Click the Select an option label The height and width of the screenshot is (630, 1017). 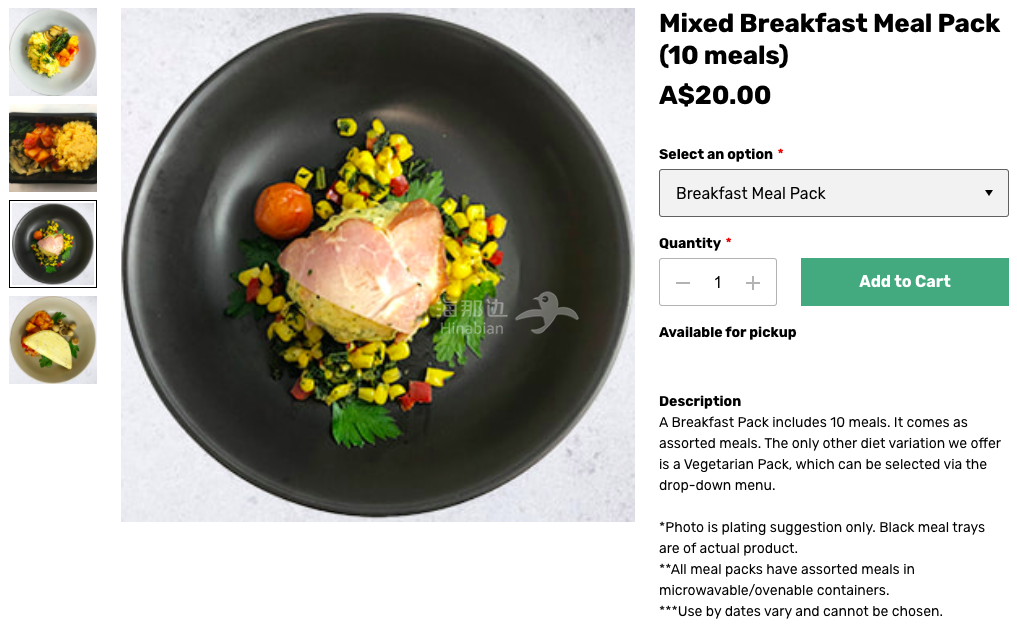tap(715, 154)
